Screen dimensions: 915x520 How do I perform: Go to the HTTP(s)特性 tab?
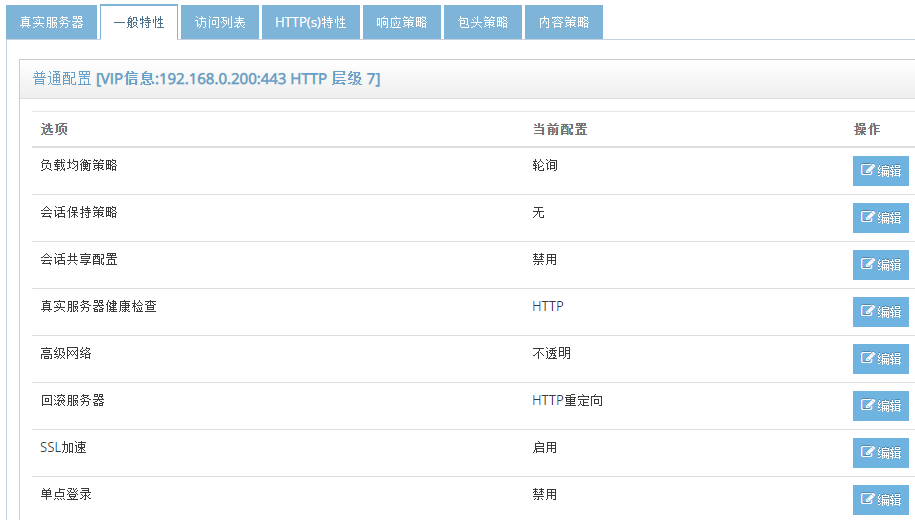coord(310,22)
